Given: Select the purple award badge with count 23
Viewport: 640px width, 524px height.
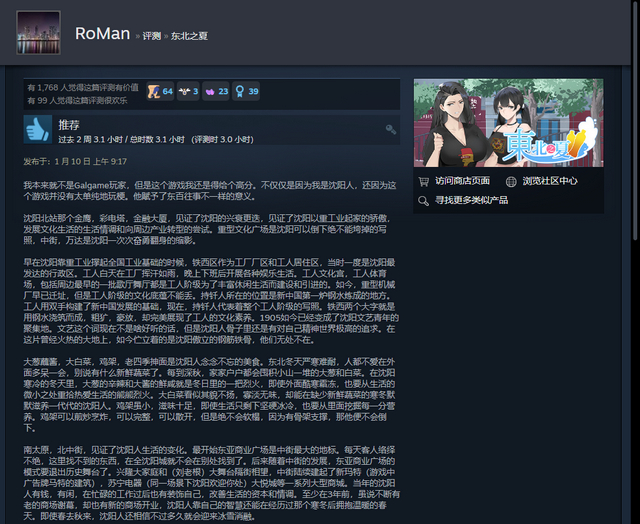Looking at the screenshot, I should pos(216,91).
